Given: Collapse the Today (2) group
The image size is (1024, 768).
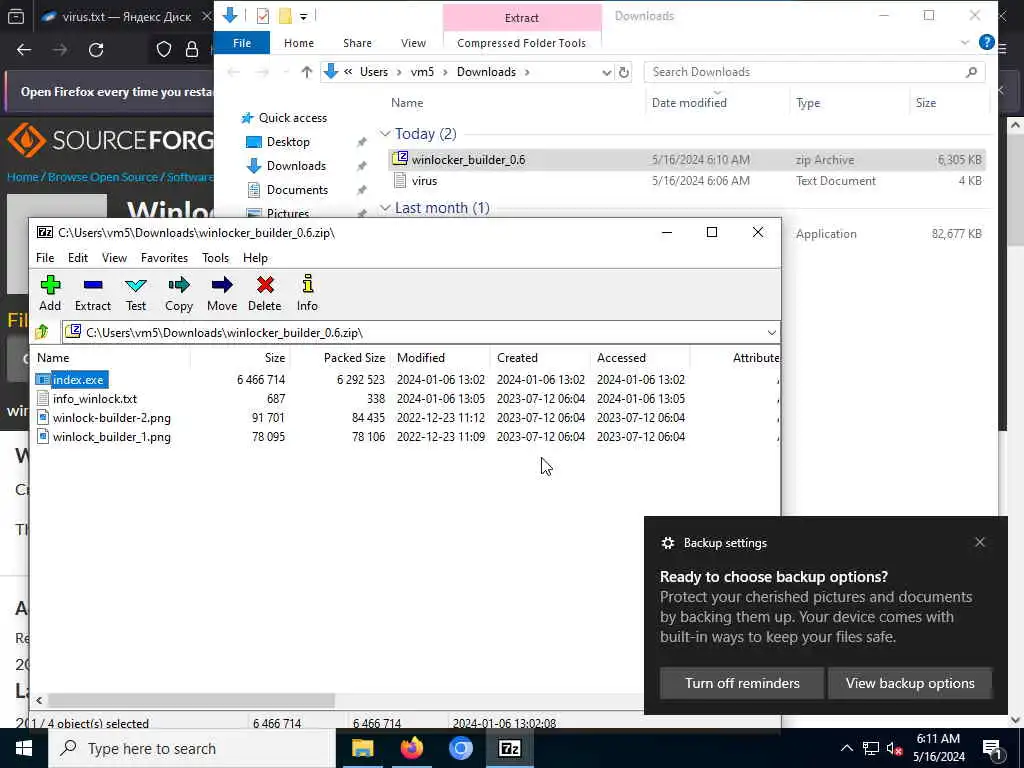Looking at the screenshot, I should pyautogui.click(x=385, y=134).
